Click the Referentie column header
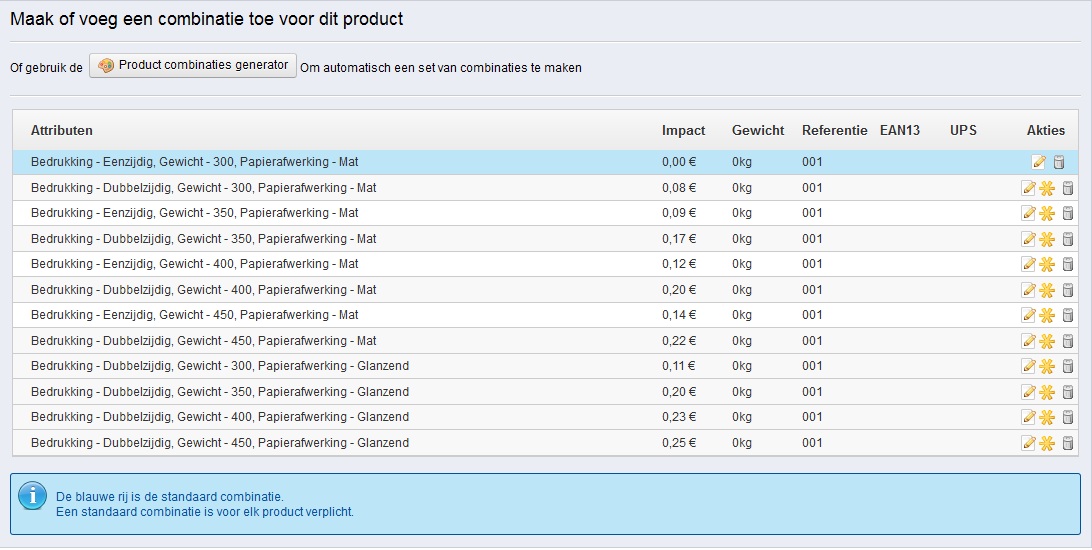The width and height of the screenshot is (1092, 550). click(x=834, y=131)
